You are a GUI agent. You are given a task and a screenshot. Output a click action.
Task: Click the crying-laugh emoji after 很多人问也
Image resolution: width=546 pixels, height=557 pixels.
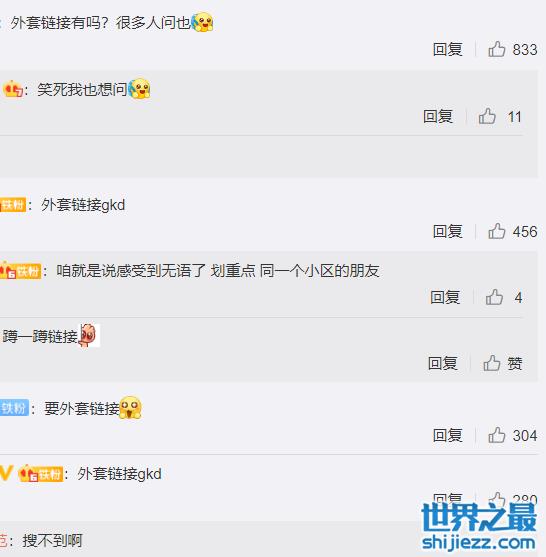tap(202, 22)
